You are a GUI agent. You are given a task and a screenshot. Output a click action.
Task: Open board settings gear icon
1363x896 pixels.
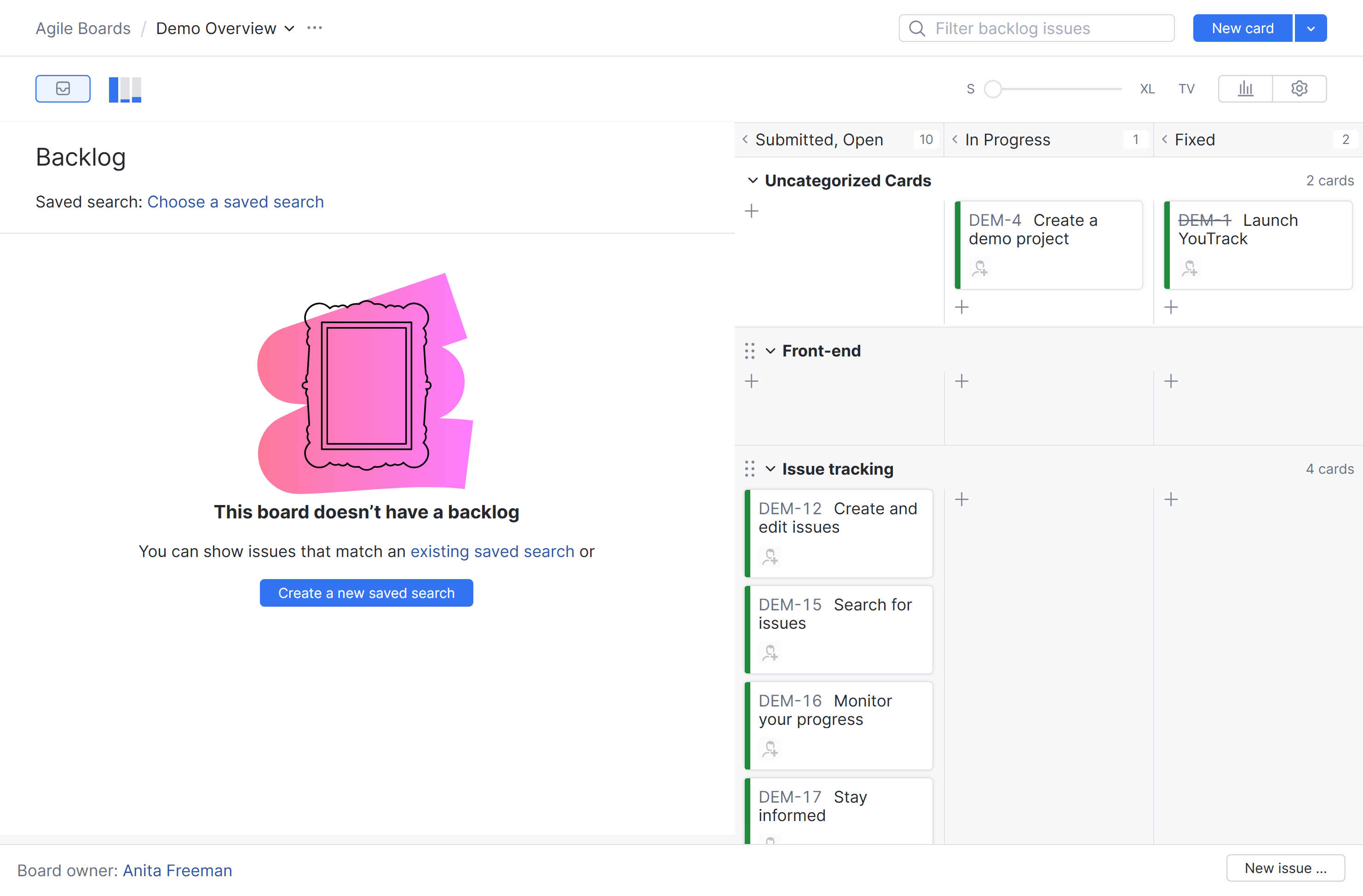(x=1299, y=89)
